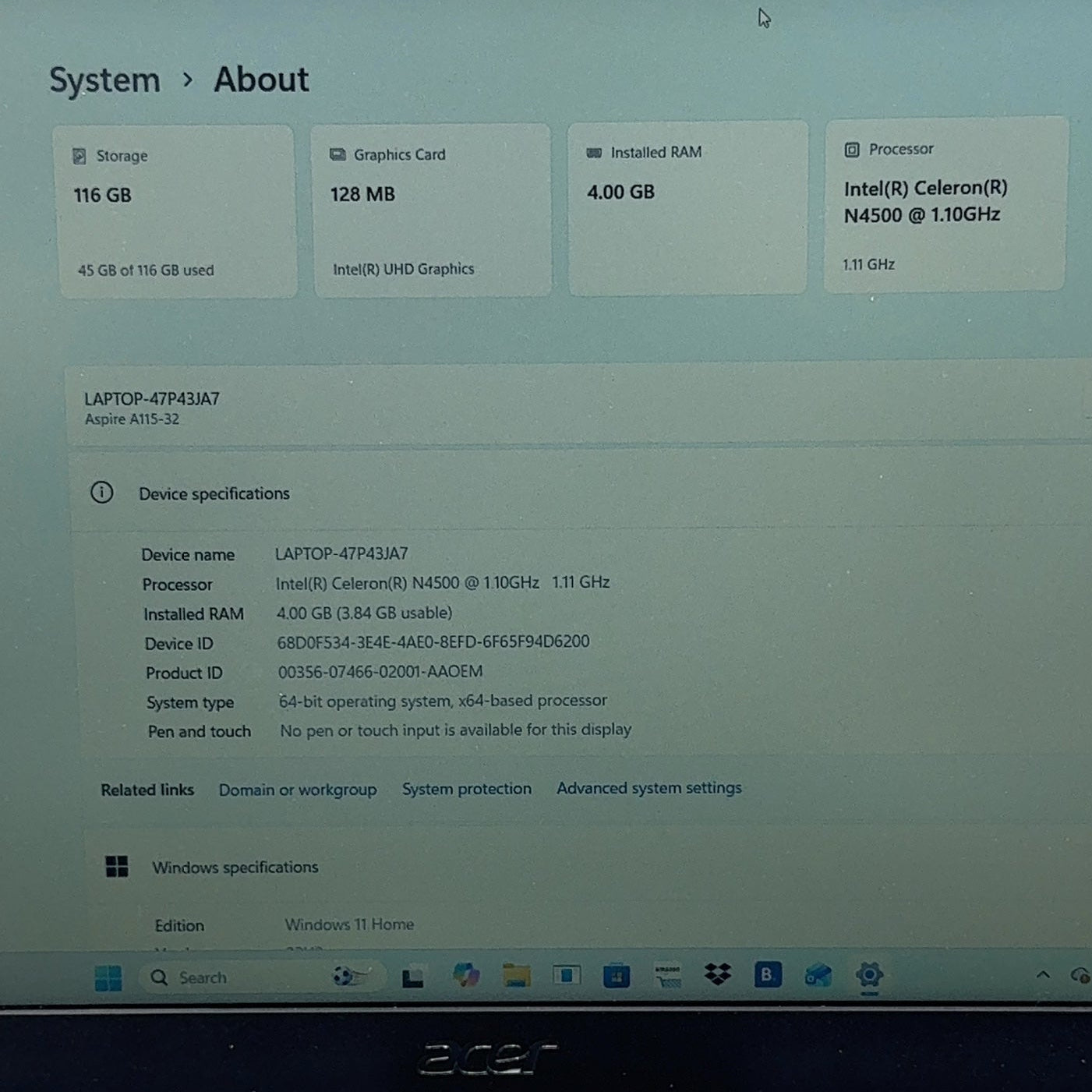Click the Settings gear on taskbar
Viewport: 1092px width, 1092px height.
click(869, 974)
